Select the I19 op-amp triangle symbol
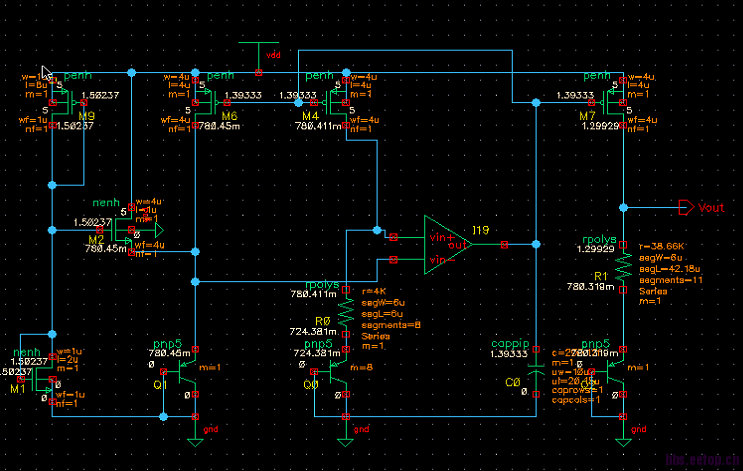The height and width of the screenshot is (471, 743). click(x=447, y=245)
